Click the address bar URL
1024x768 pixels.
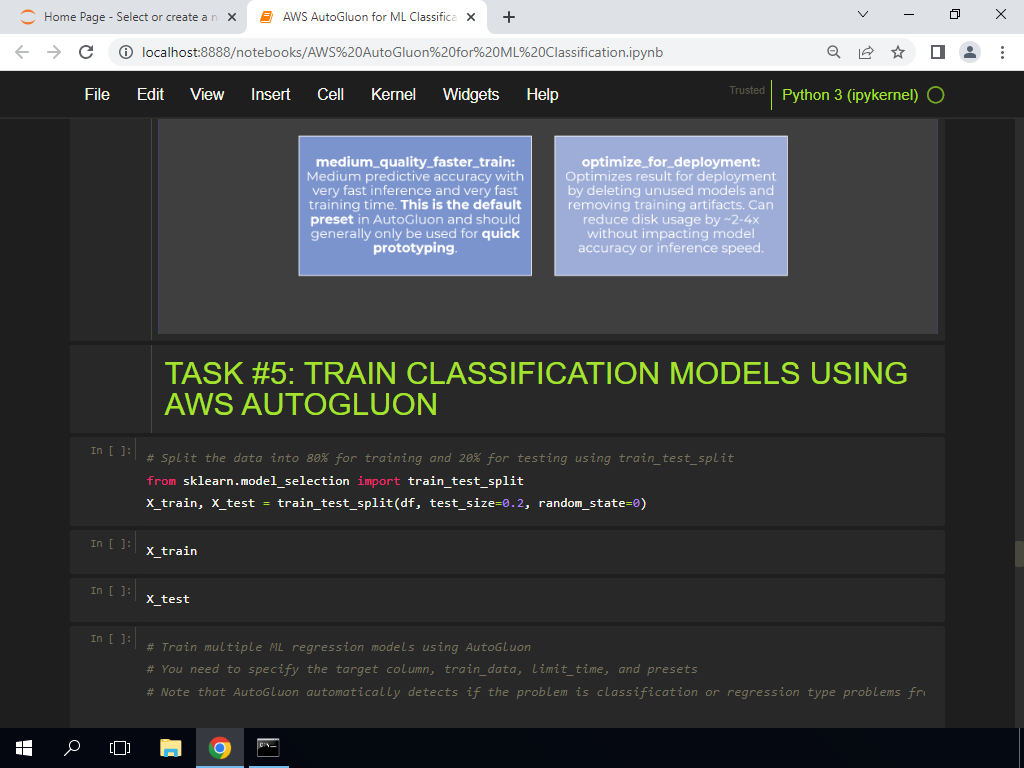[x=402, y=52]
